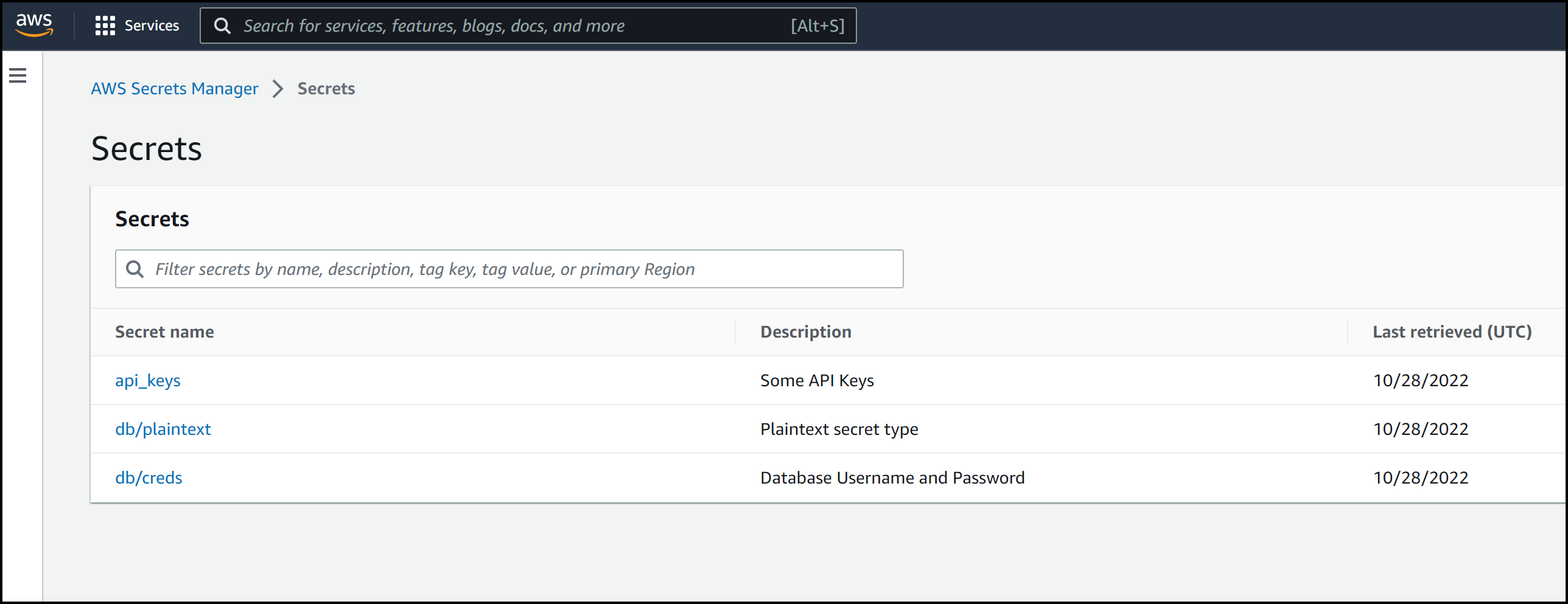1568x604 pixels.
Task: Sort by the Secret name column header
Action: click(164, 332)
